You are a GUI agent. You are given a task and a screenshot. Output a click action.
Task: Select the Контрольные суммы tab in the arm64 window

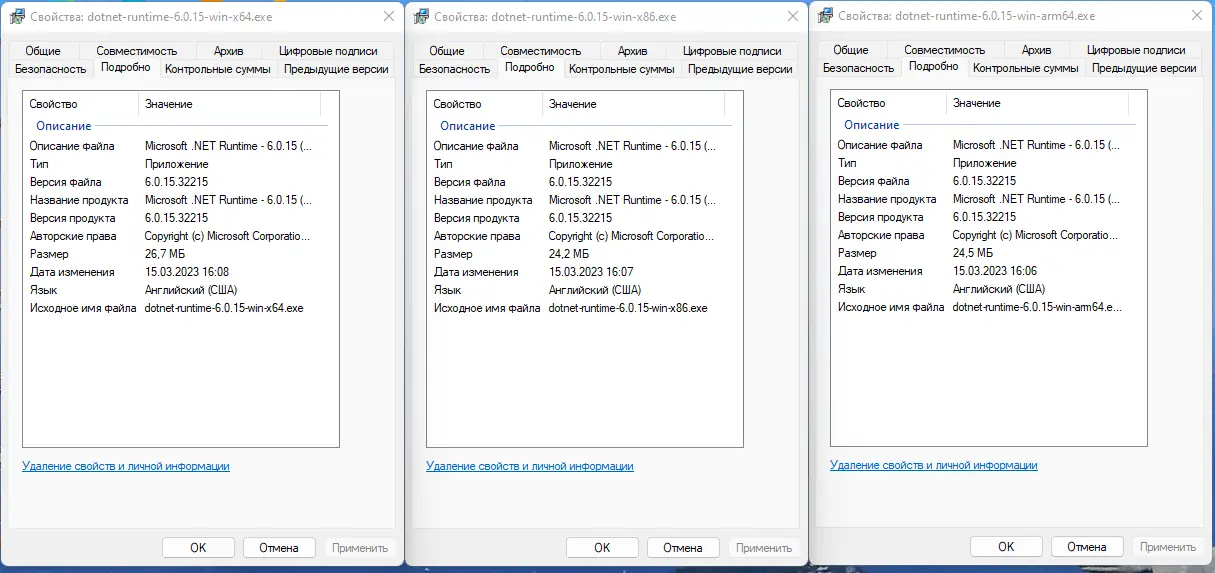[1025, 68]
